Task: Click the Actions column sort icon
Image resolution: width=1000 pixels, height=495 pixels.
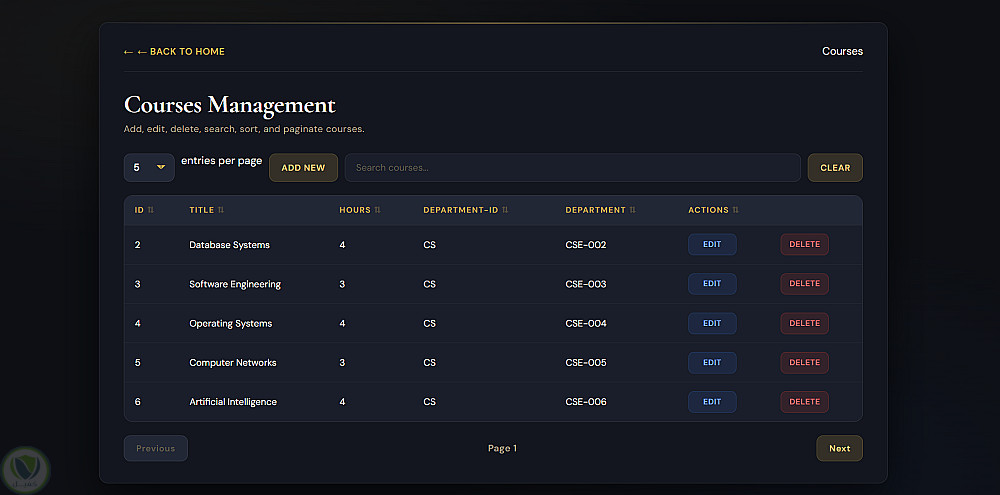Action: pos(736,210)
